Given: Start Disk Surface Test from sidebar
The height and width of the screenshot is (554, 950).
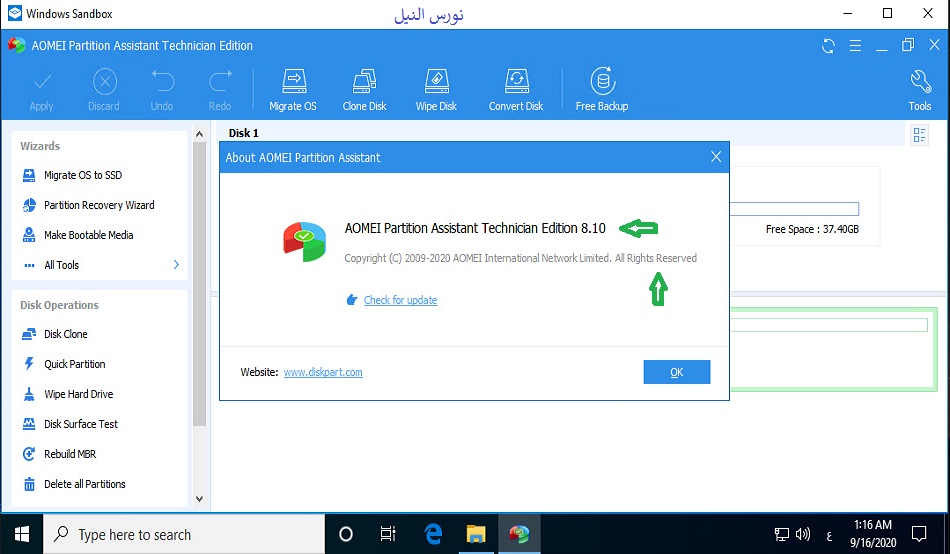Looking at the screenshot, I should pyautogui.click(x=80, y=424).
